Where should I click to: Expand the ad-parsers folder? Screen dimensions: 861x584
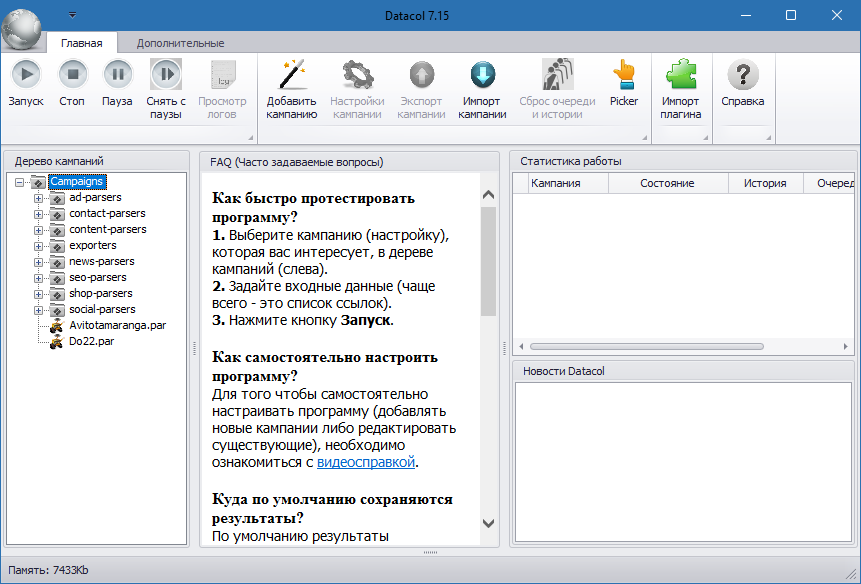pyautogui.click(x=38, y=198)
